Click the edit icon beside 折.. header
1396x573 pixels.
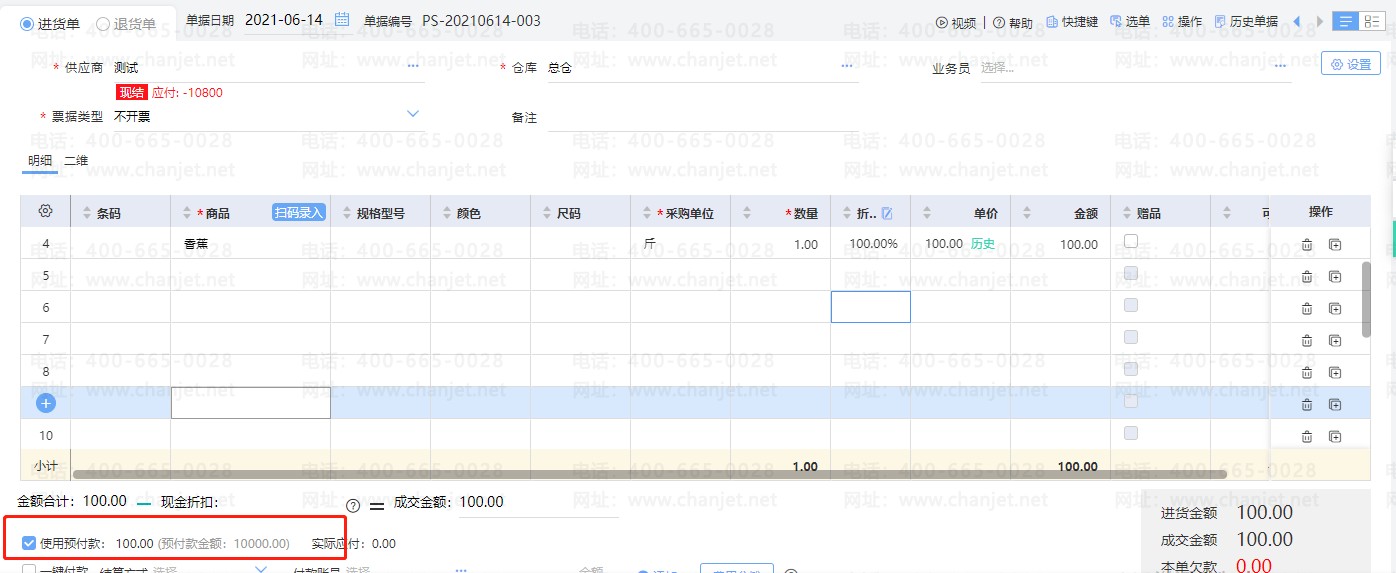click(x=887, y=213)
